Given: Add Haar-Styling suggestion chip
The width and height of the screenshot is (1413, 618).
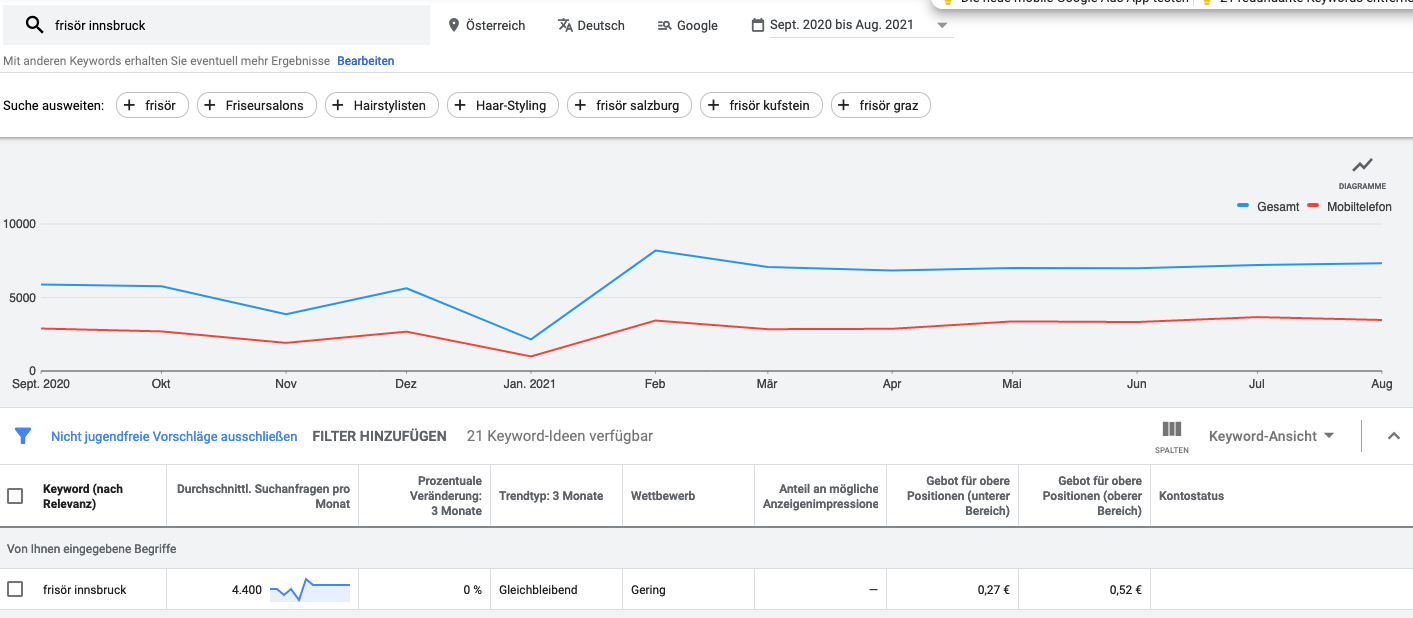Looking at the screenshot, I should pyautogui.click(x=503, y=105).
